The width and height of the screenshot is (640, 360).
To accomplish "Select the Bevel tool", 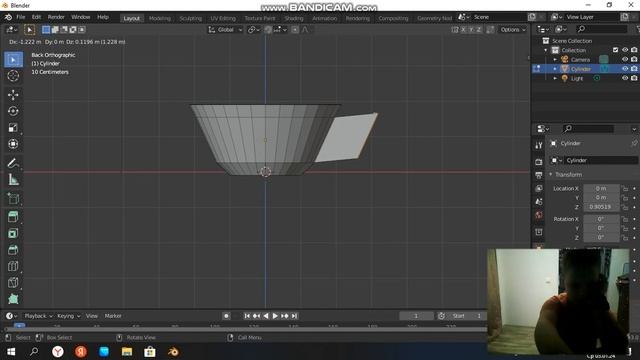I will tap(13, 250).
